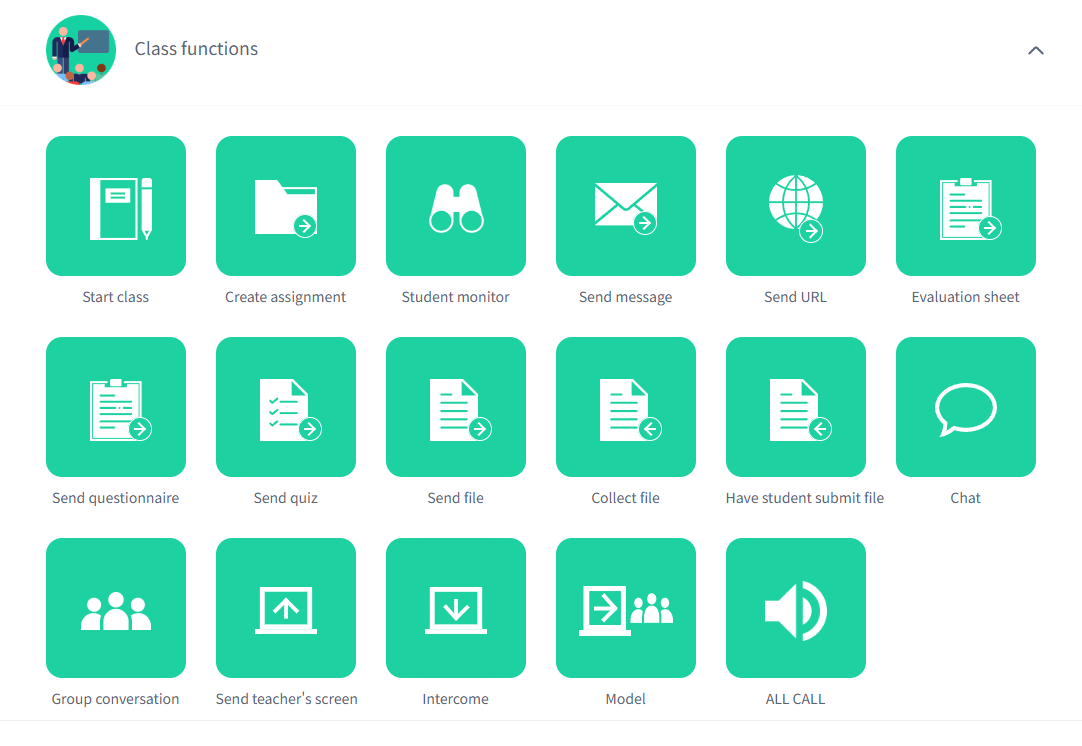
Task: Click the Start class notebook icon
Action: (x=116, y=206)
